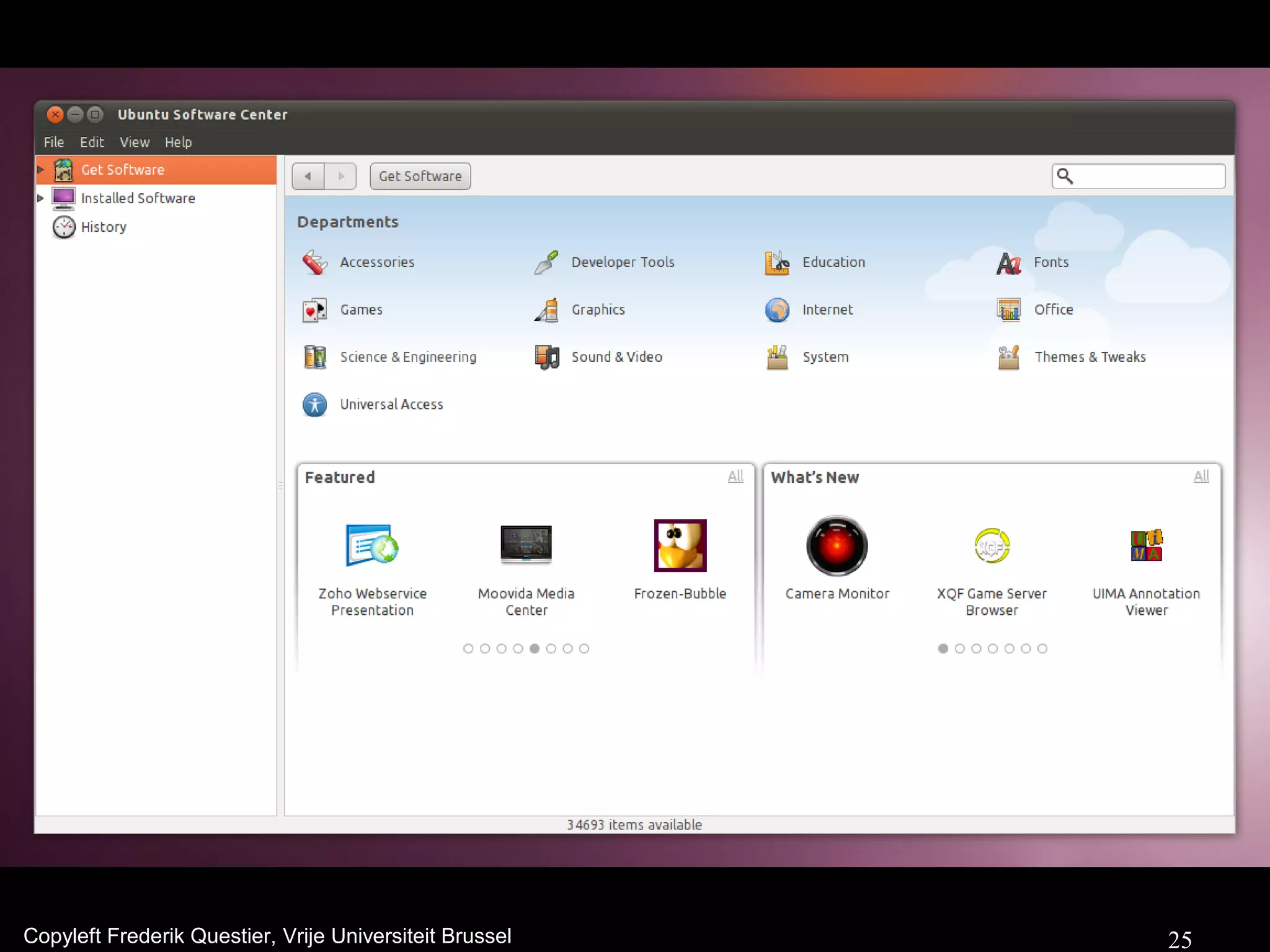
Task: Select second page dot under What's New
Action: tap(960, 648)
